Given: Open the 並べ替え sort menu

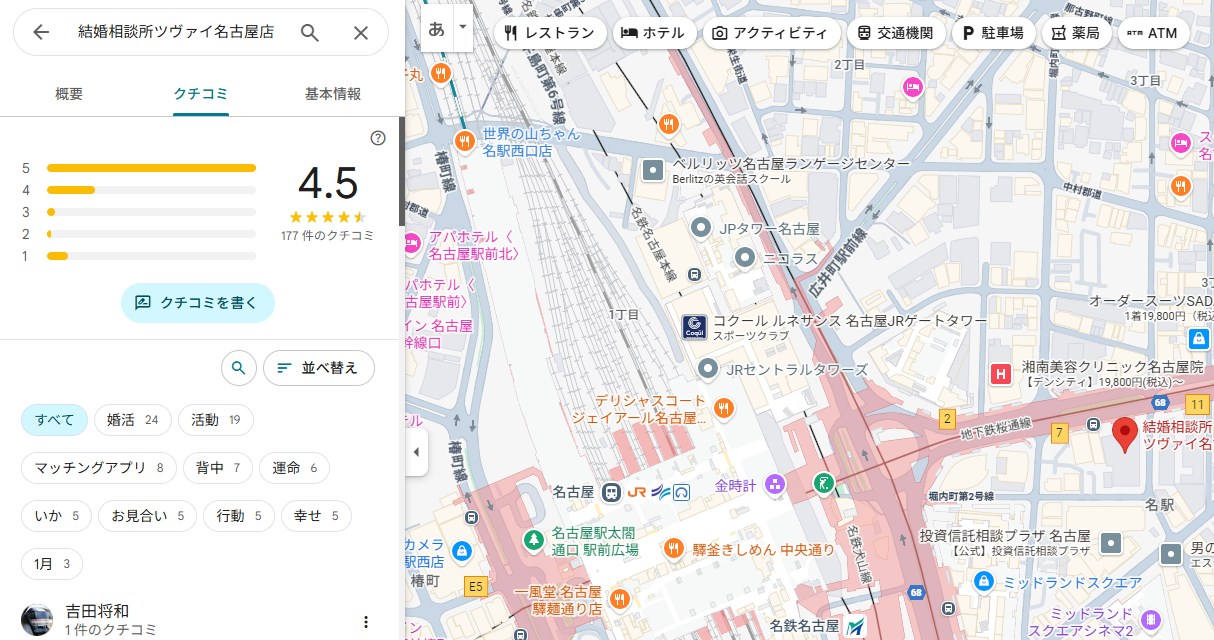Looking at the screenshot, I should pyautogui.click(x=318, y=368).
